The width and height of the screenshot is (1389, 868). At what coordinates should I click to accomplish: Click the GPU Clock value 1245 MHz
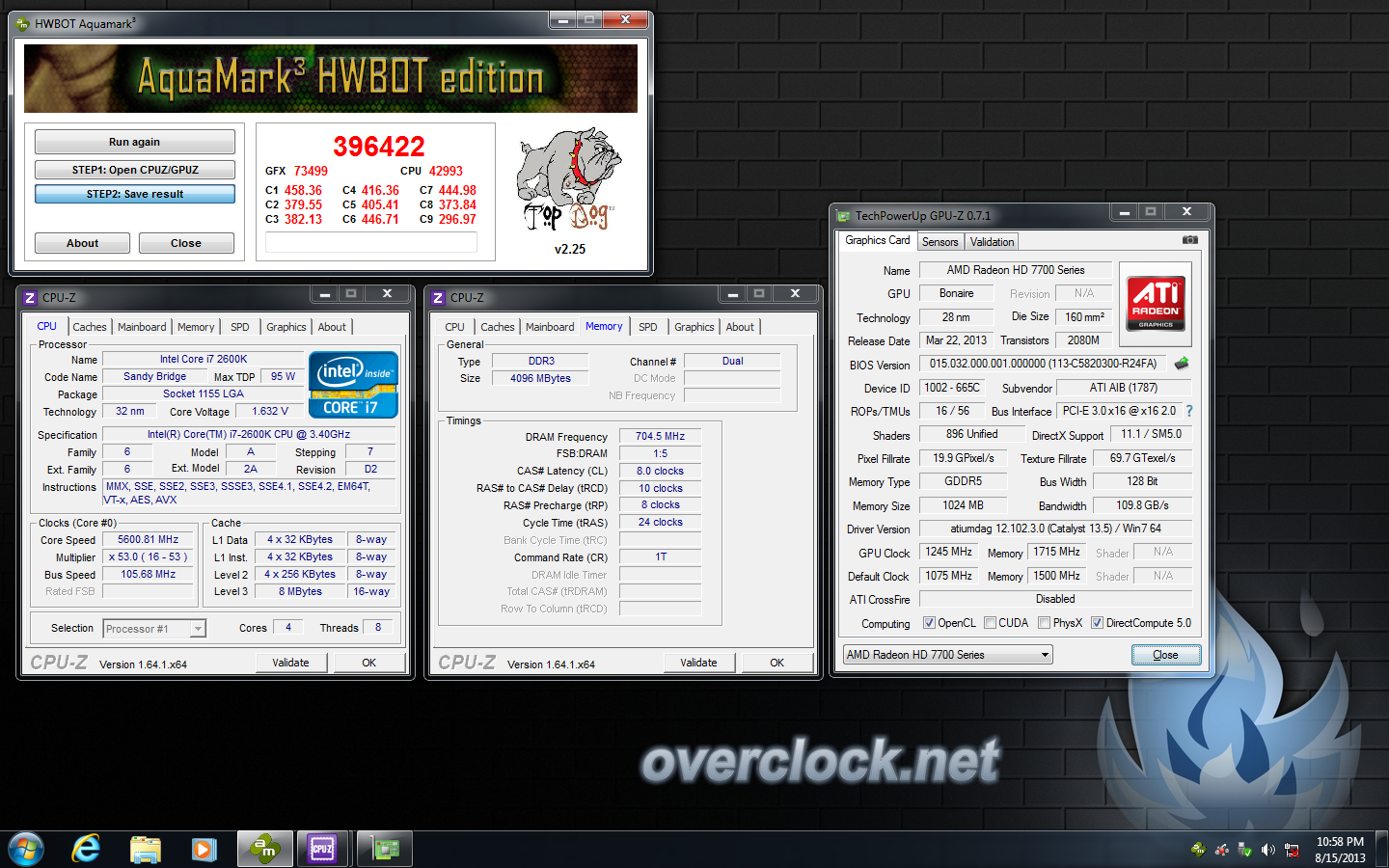[949, 553]
